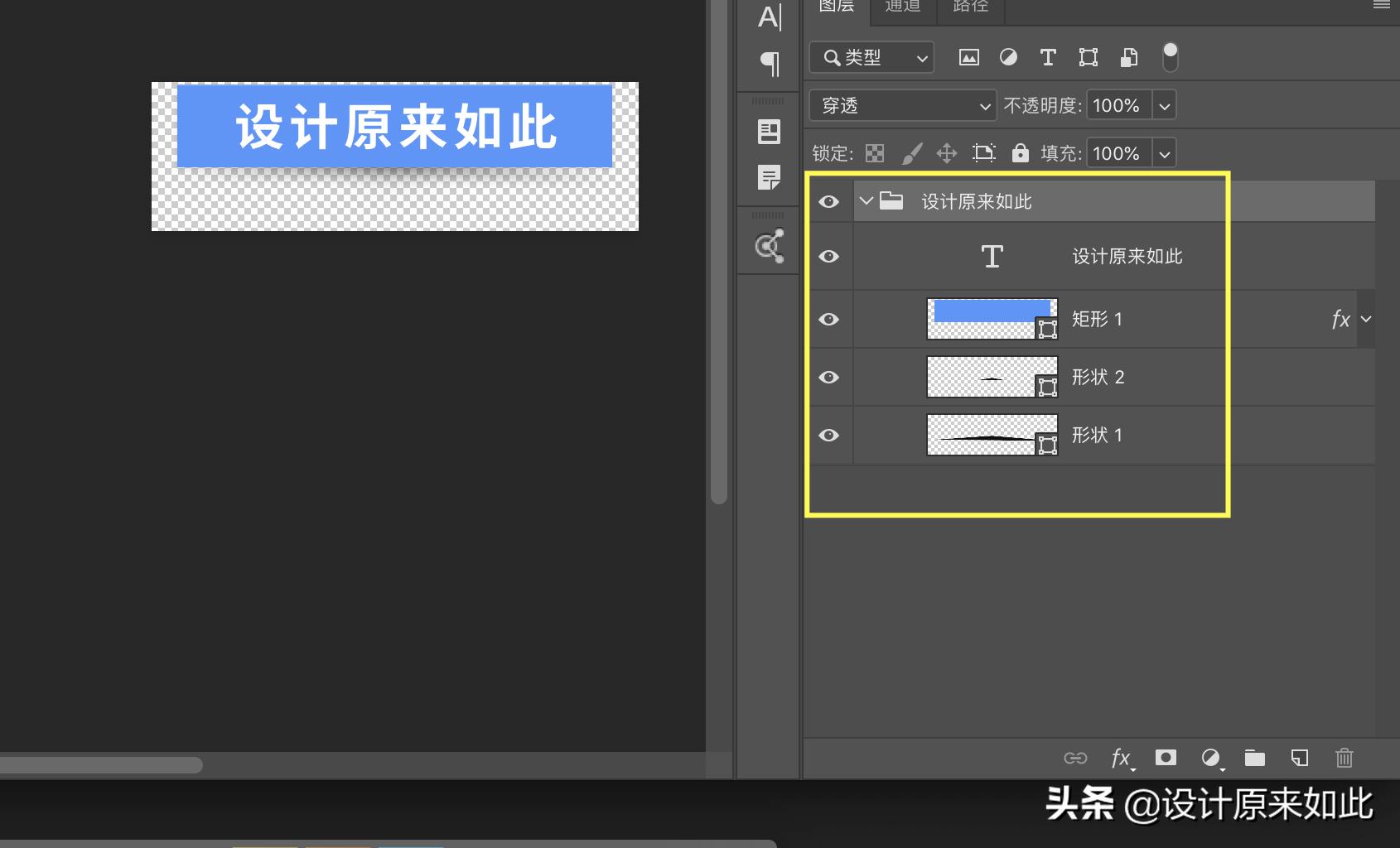Viewport: 1400px width, 848px height.
Task: Add a layer mask
Action: (1166, 758)
